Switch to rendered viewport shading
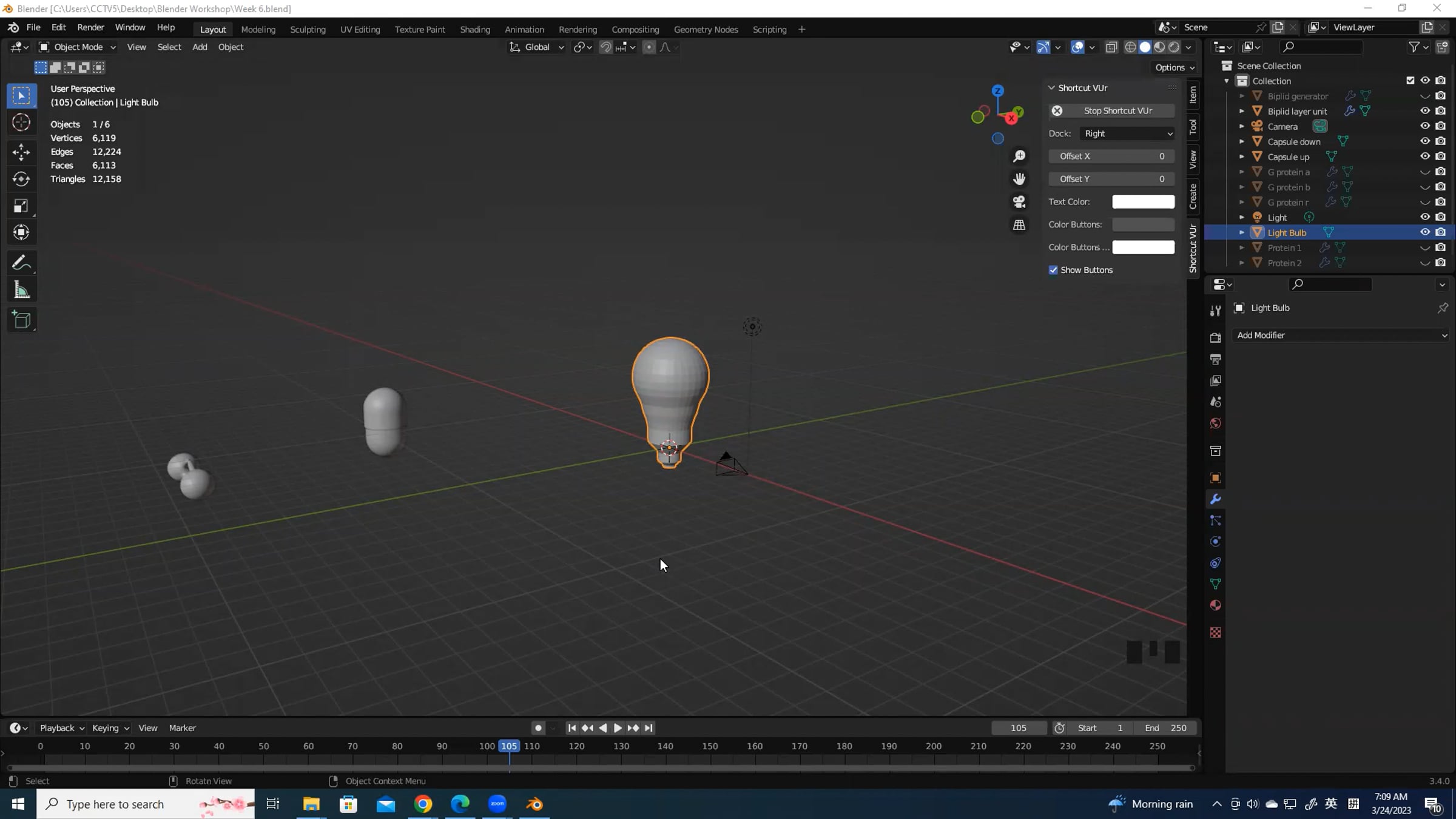 click(1175, 47)
